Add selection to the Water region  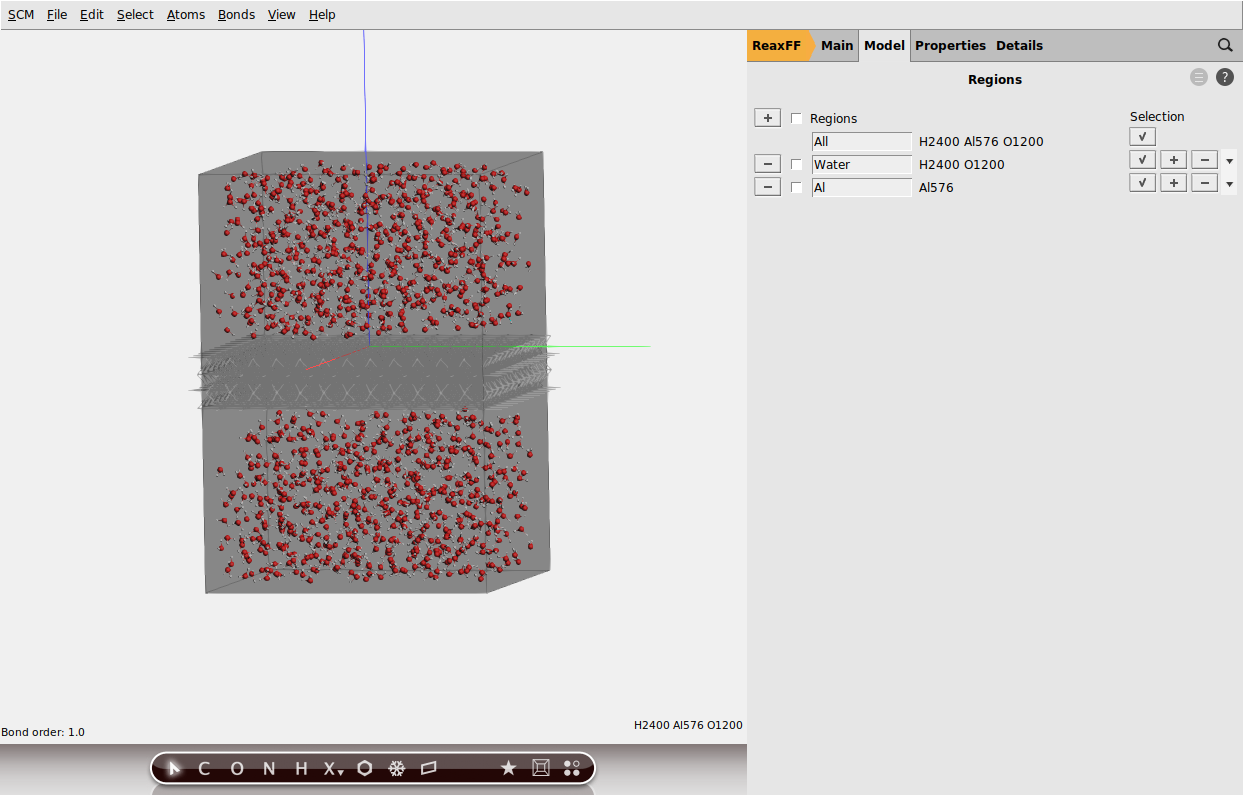pos(1173,159)
